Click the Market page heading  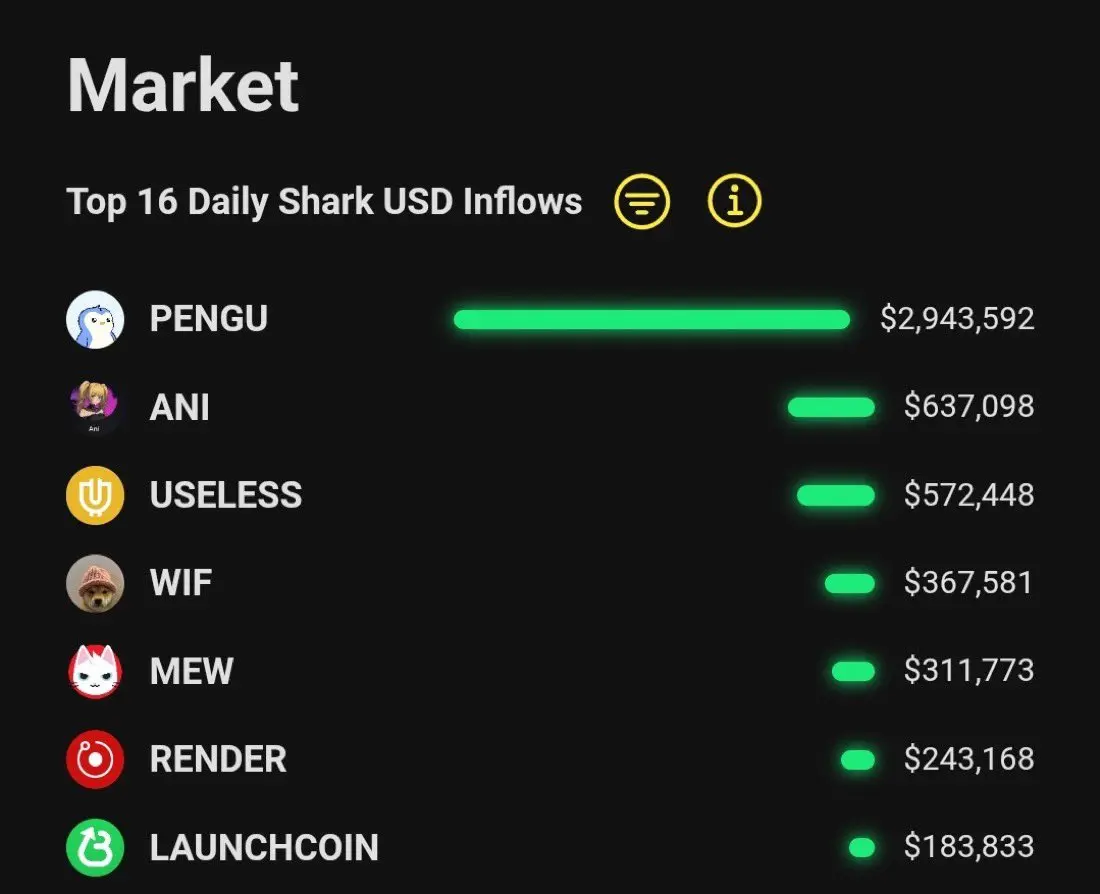(x=183, y=86)
